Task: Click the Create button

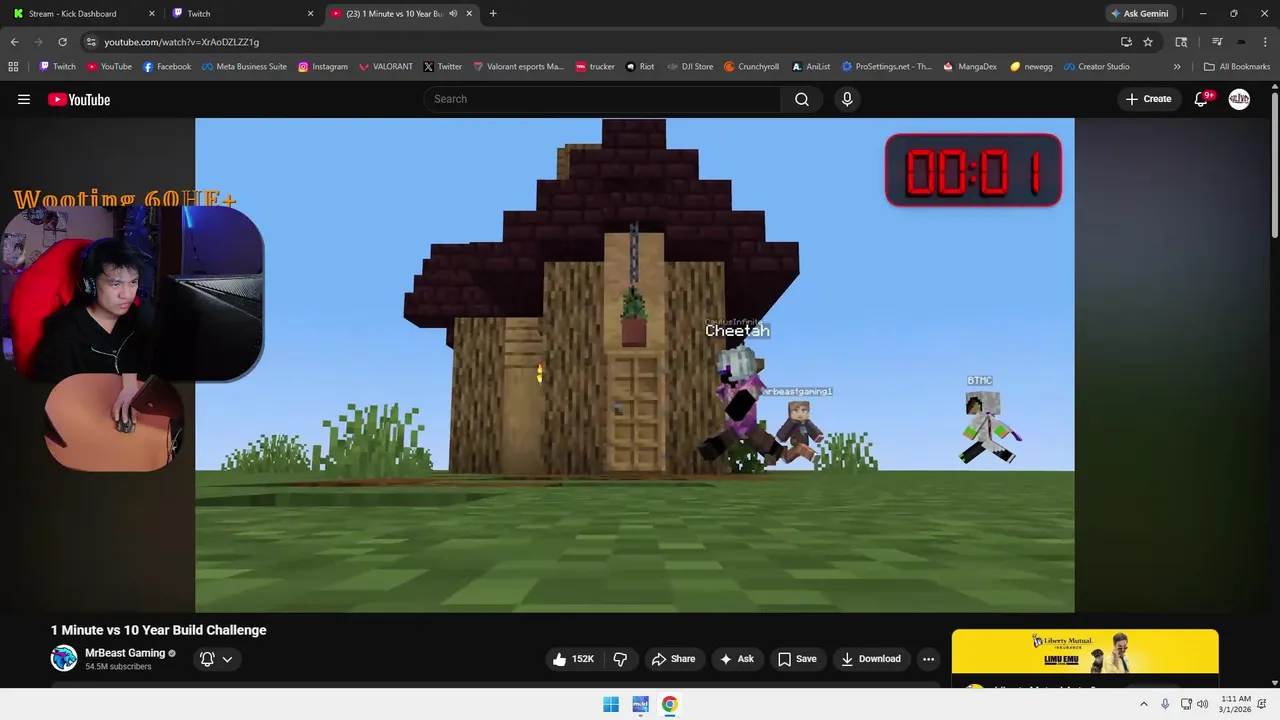Action: 1148,99
